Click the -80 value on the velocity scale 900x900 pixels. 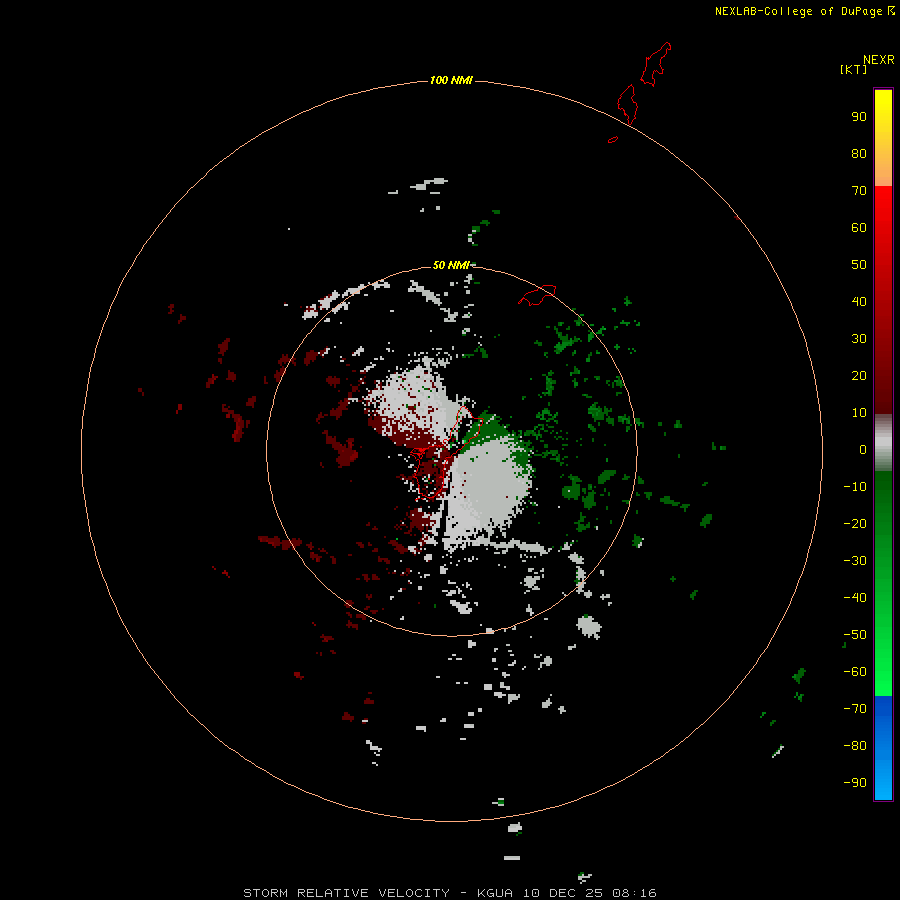click(855, 746)
